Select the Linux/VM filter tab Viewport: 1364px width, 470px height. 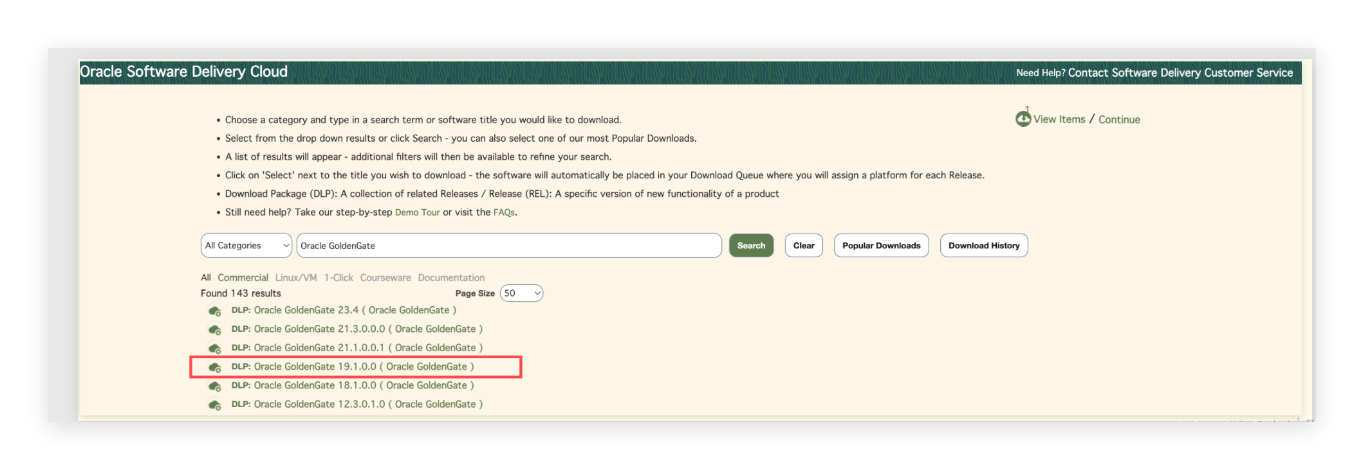[x=297, y=278]
